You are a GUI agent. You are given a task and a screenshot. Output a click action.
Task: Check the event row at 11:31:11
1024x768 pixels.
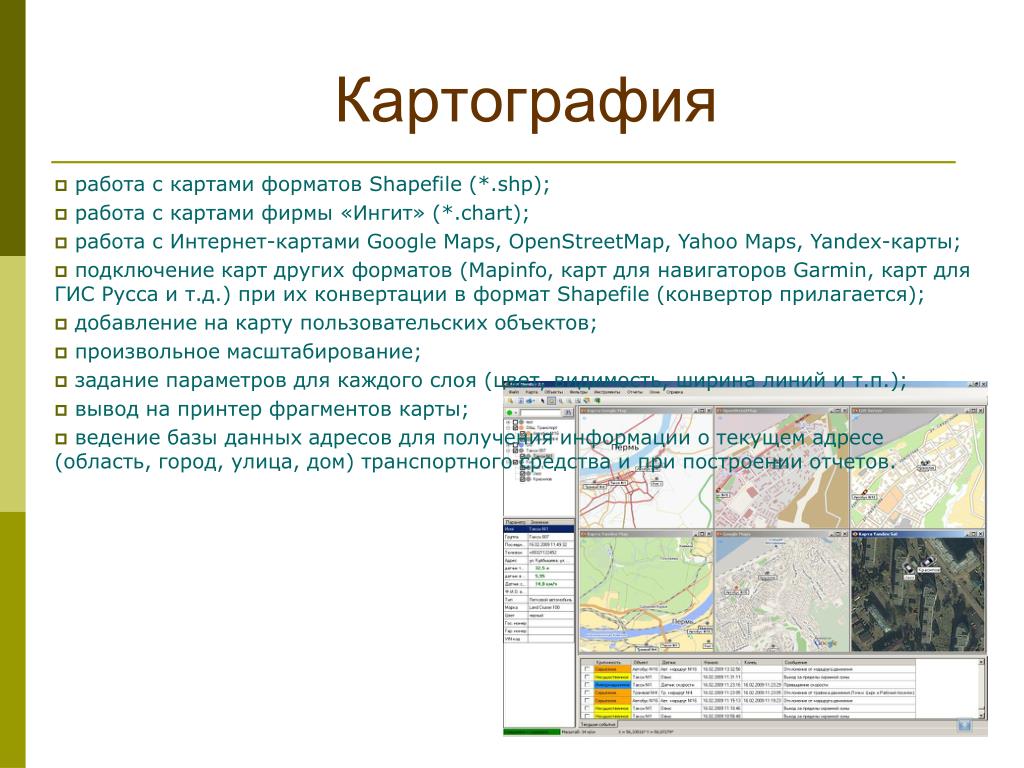[587, 677]
